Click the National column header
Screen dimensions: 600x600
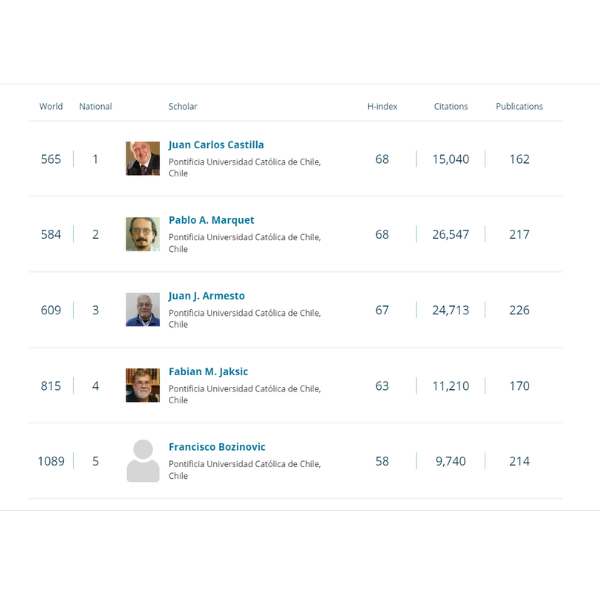[96, 106]
